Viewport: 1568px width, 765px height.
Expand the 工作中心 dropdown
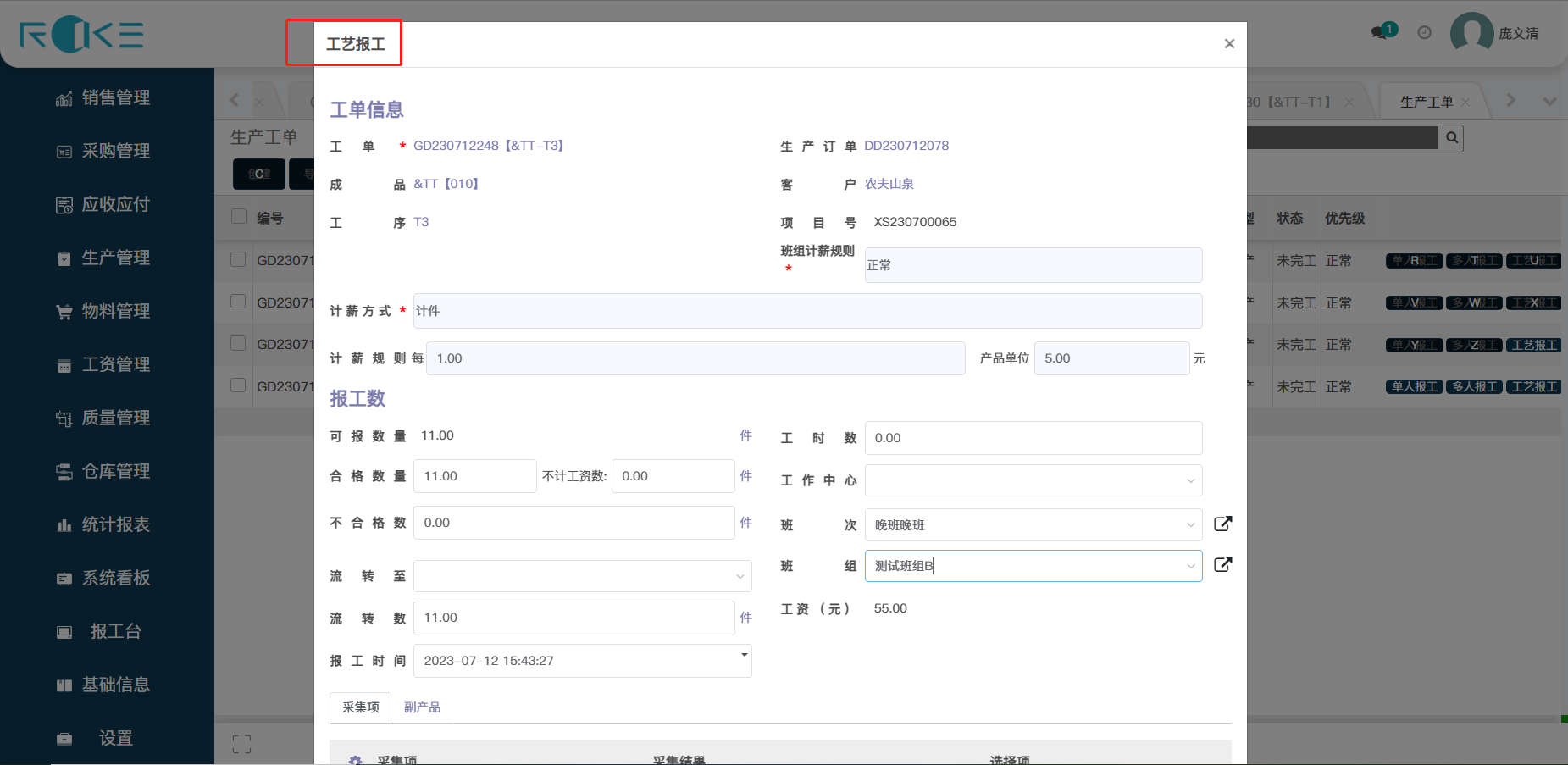(x=1033, y=480)
